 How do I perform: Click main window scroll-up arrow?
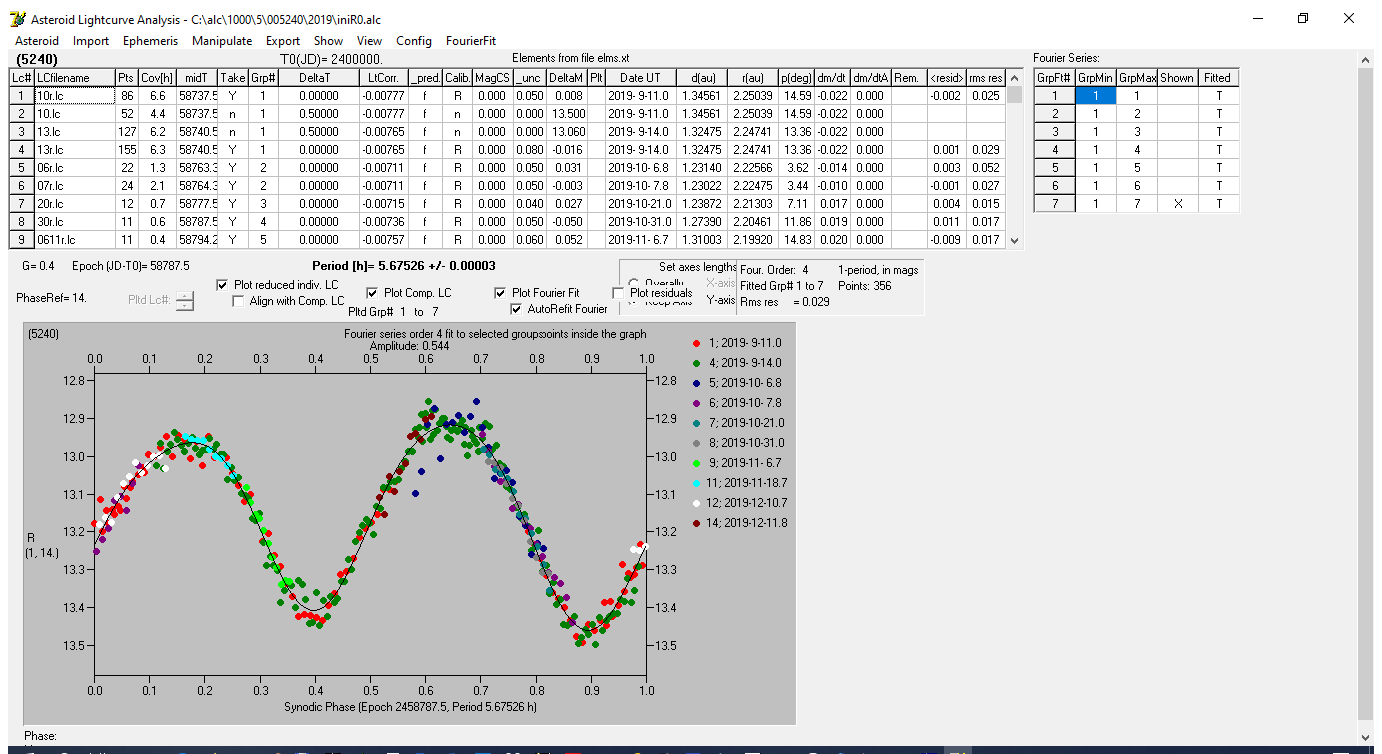[1367, 60]
